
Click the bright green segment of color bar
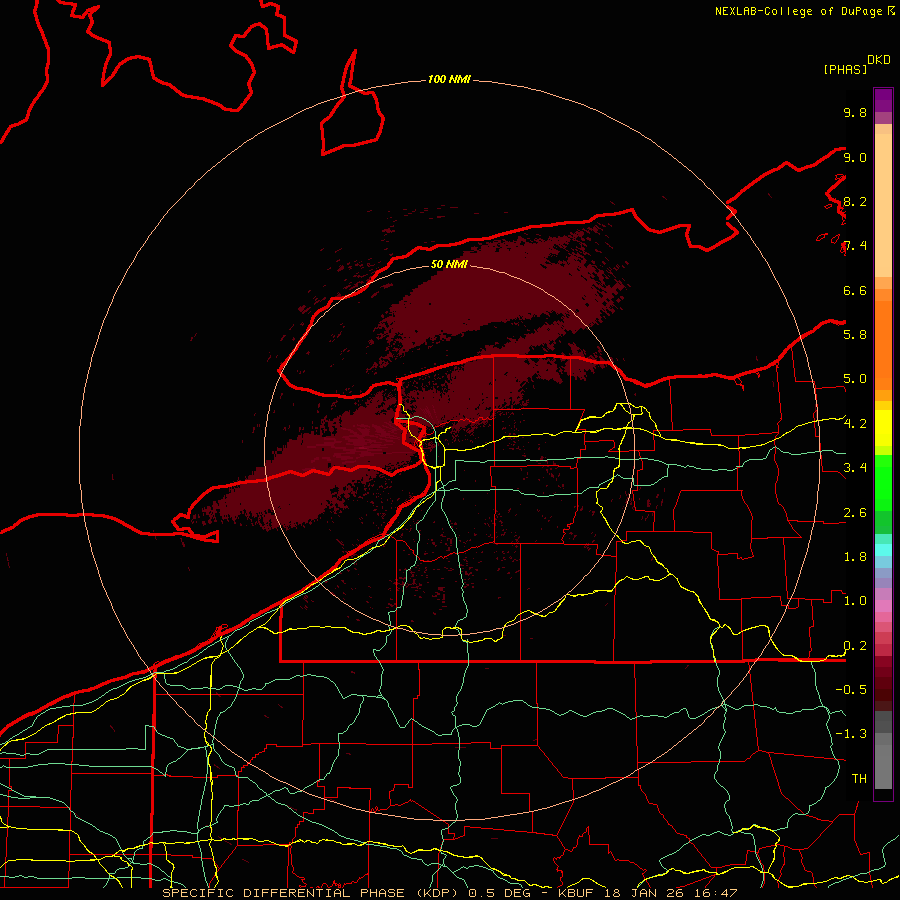click(883, 482)
